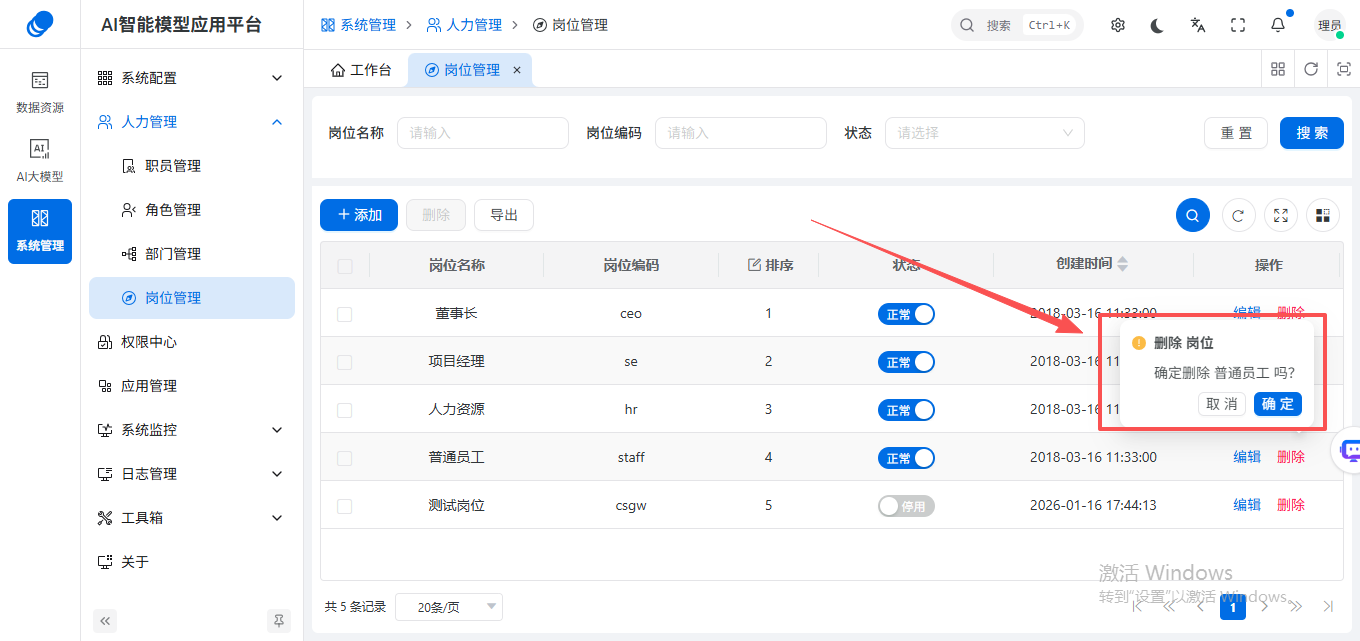
Task: Toggle the 董事长 status switch
Action: (x=906, y=314)
